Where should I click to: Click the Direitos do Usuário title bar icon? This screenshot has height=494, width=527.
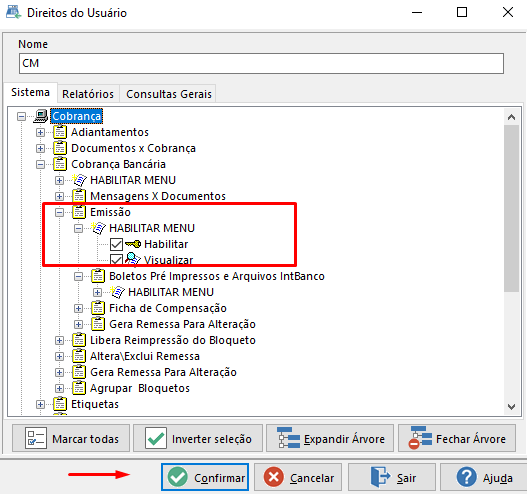13,12
